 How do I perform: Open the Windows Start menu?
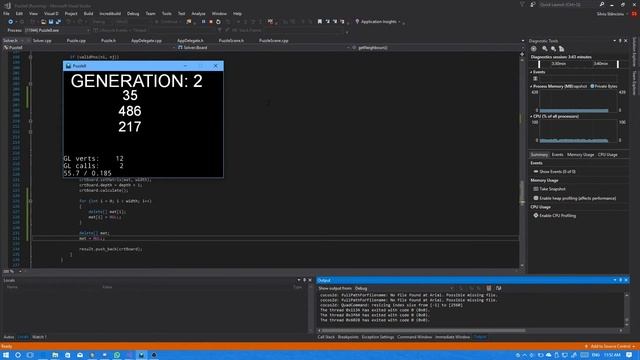tap(6, 355)
